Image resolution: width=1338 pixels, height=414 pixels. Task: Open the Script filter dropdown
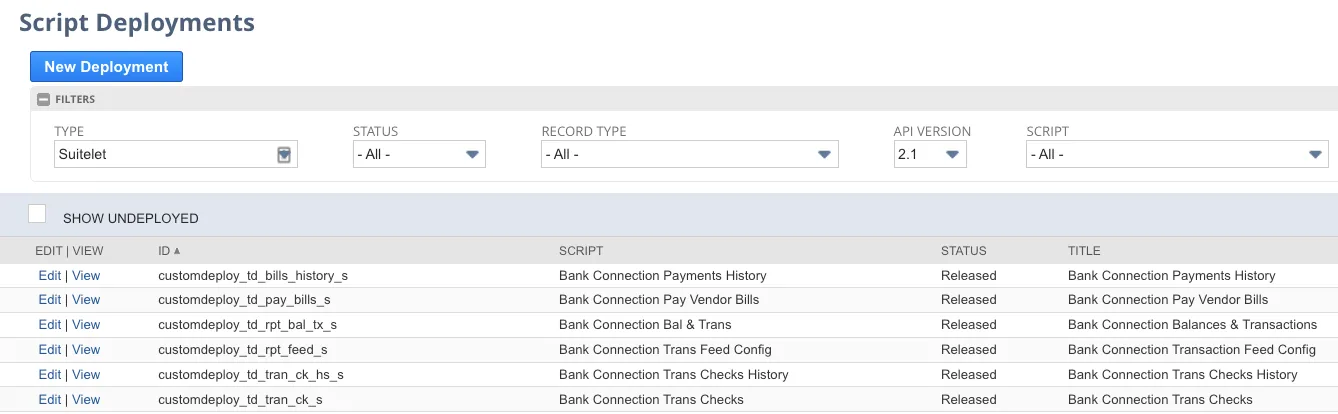1177,154
